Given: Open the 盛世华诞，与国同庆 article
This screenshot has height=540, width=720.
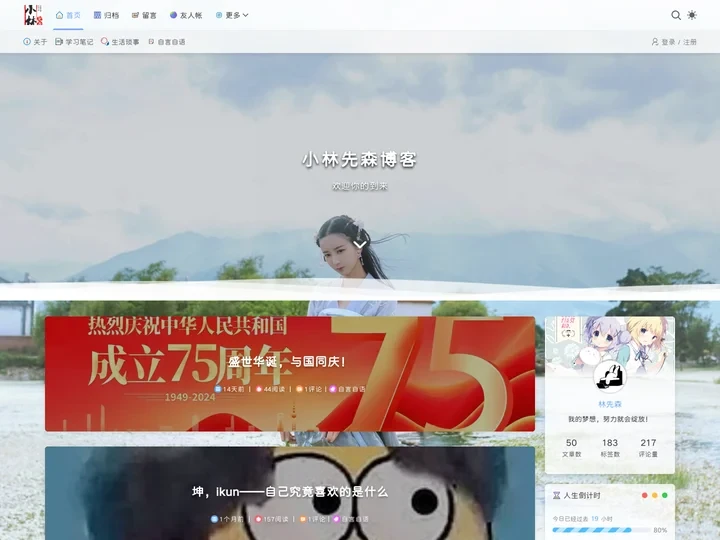Looking at the screenshot, I should [x=287, y=362].
